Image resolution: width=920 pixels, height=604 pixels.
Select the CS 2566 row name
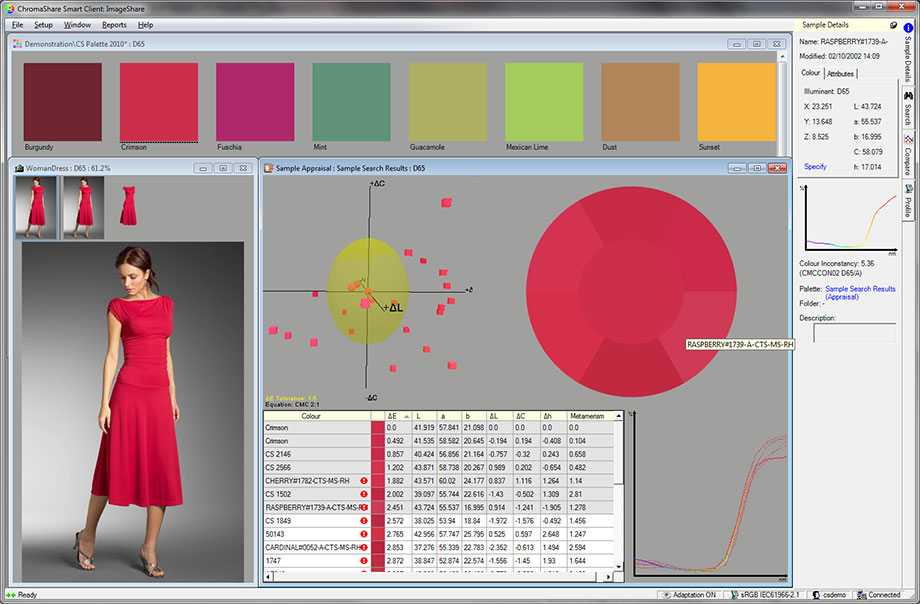coord(278,468)
